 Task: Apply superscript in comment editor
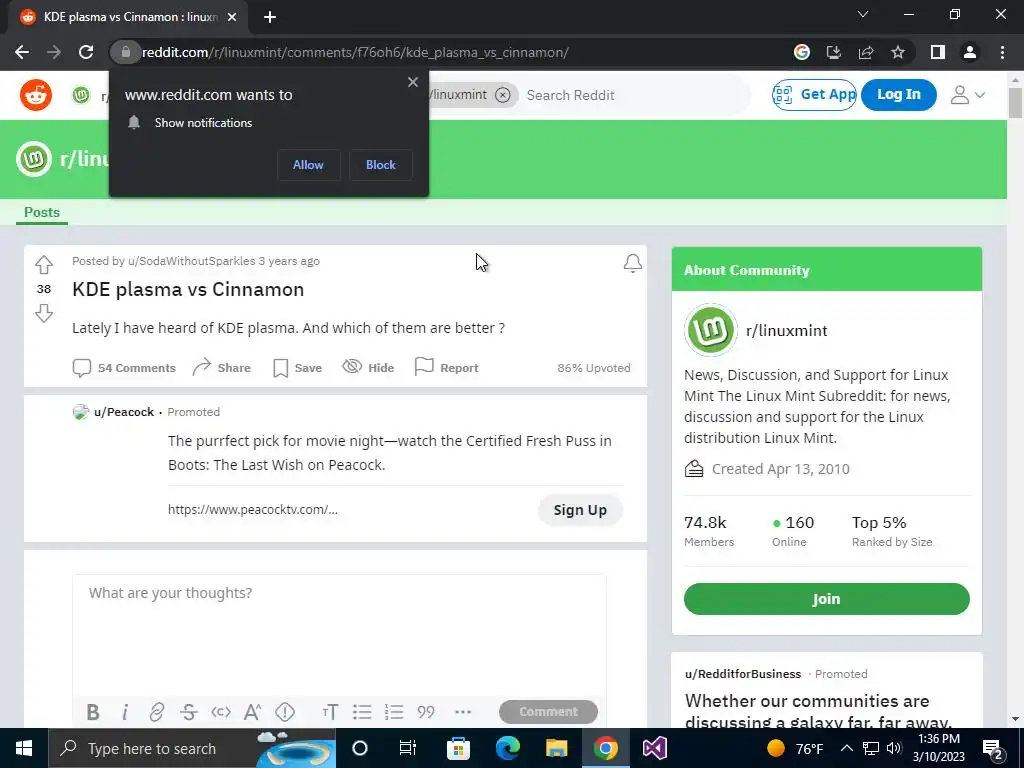[x=252, y=712]
